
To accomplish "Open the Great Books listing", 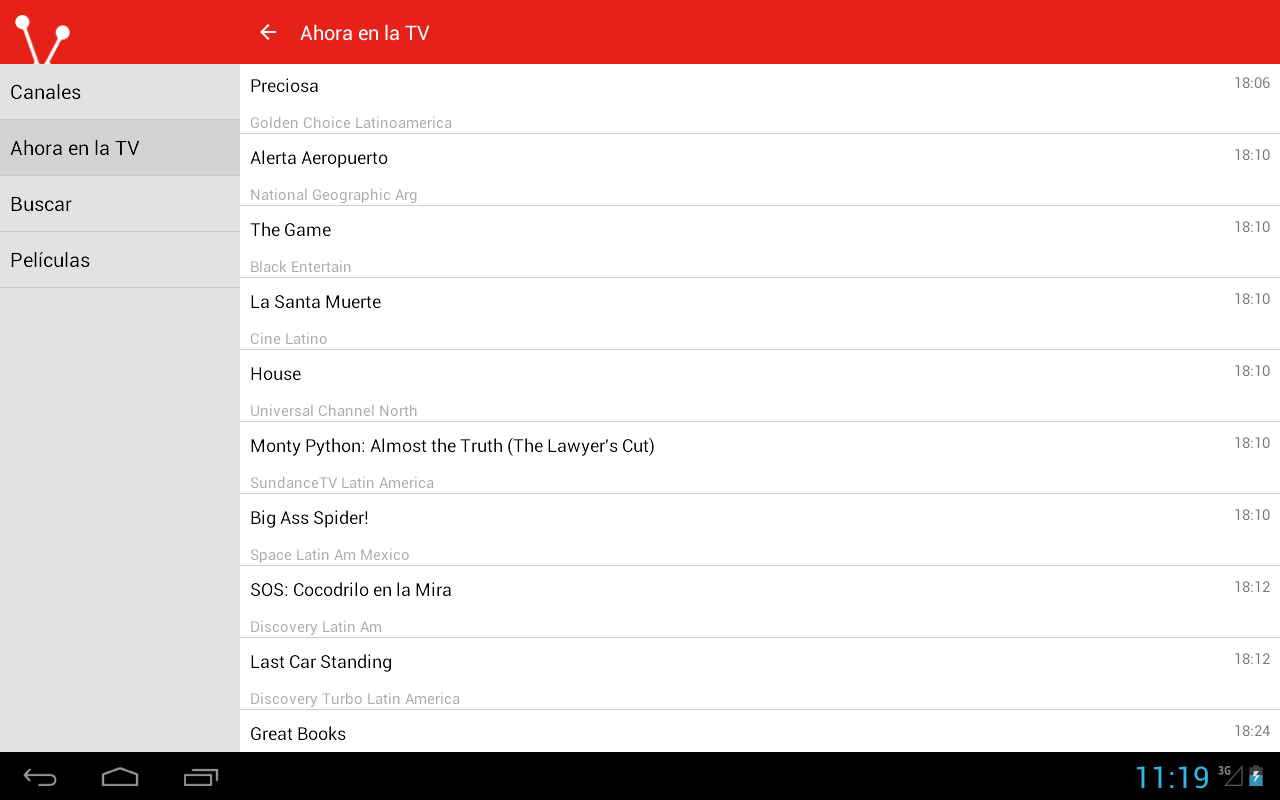I will point(760,731).
